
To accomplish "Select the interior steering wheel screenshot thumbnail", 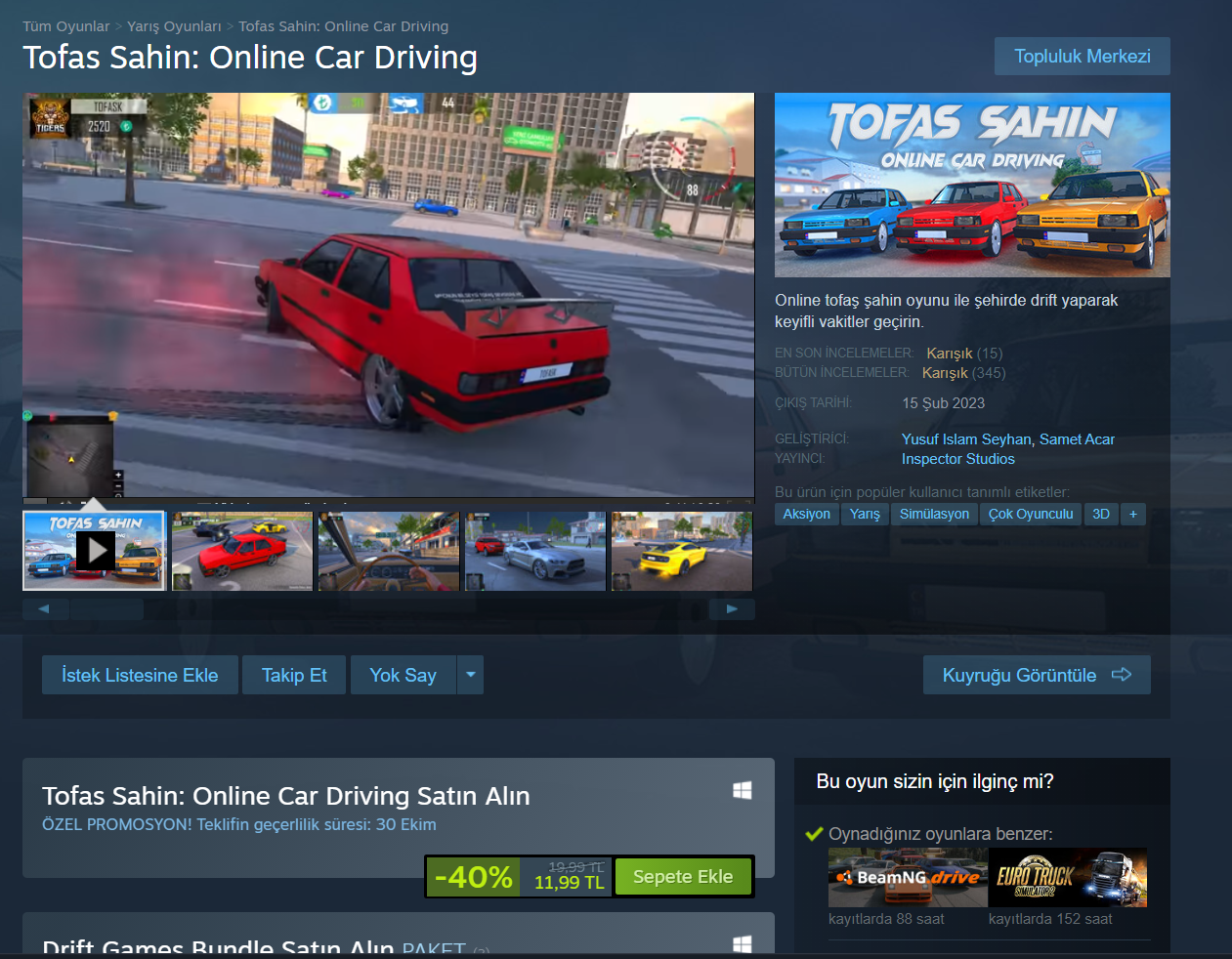I will point(389,551).
